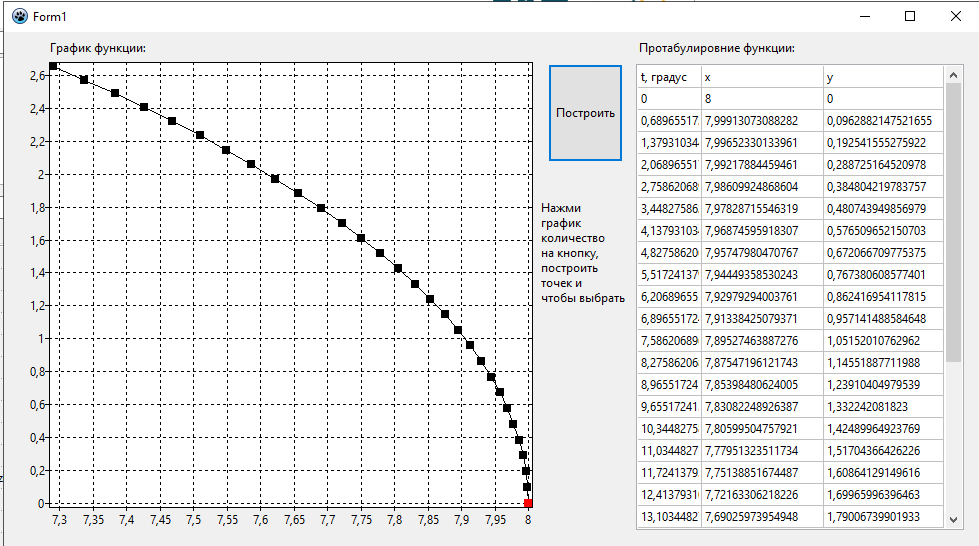Click the y cell showing 1,332242081823
This screenshot has height=546, width=979.
(x=882, y=407)
